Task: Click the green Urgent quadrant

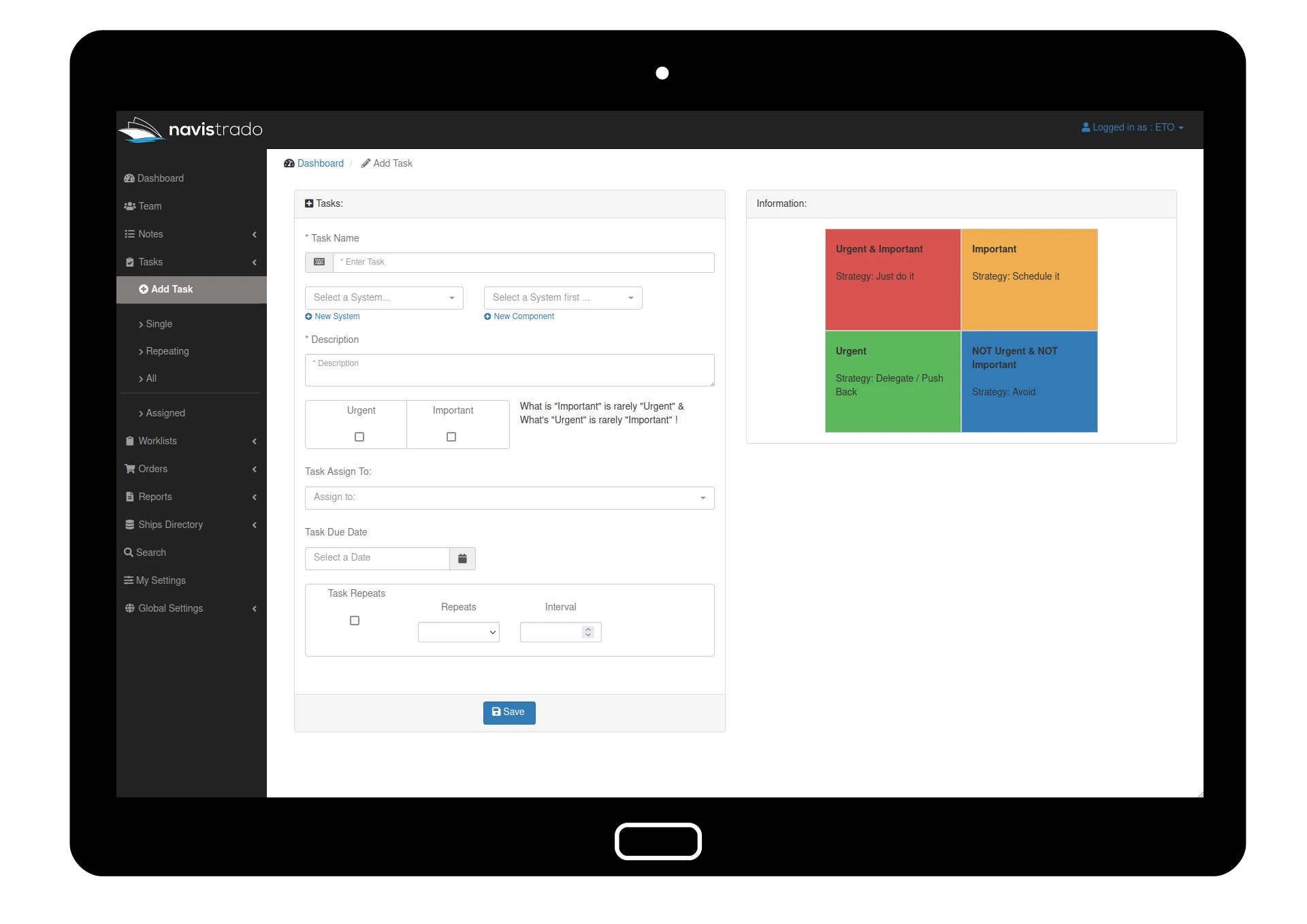Action: click(892, 382)
